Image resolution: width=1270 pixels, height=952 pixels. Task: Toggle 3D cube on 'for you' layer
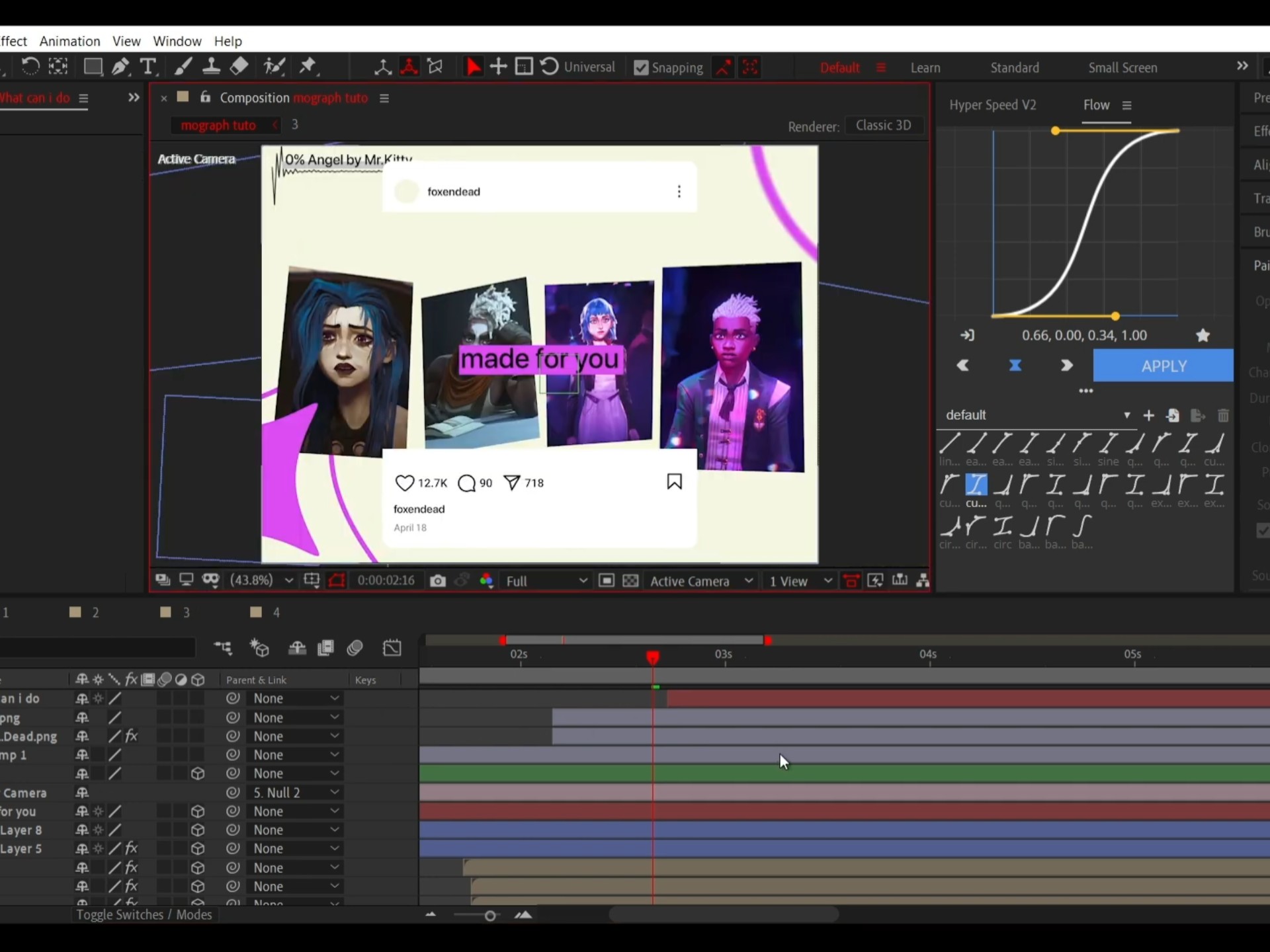coord(197,811)
